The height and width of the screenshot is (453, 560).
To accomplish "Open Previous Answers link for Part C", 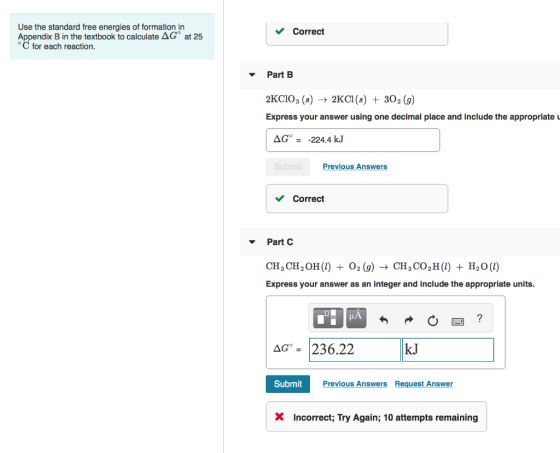I will (x=355, y=384).
